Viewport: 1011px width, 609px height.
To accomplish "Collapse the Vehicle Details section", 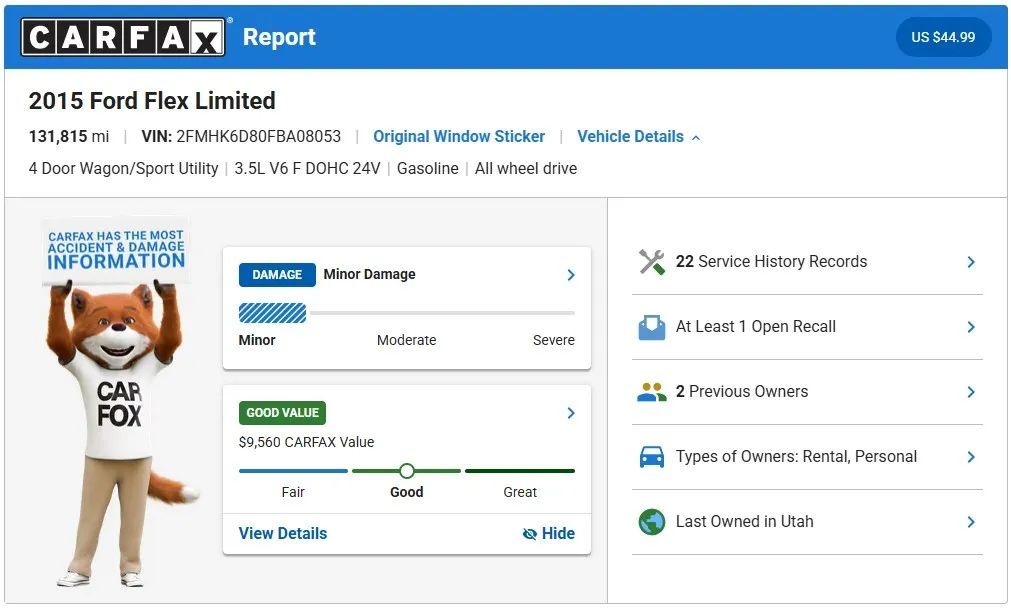I will (638, 137).
